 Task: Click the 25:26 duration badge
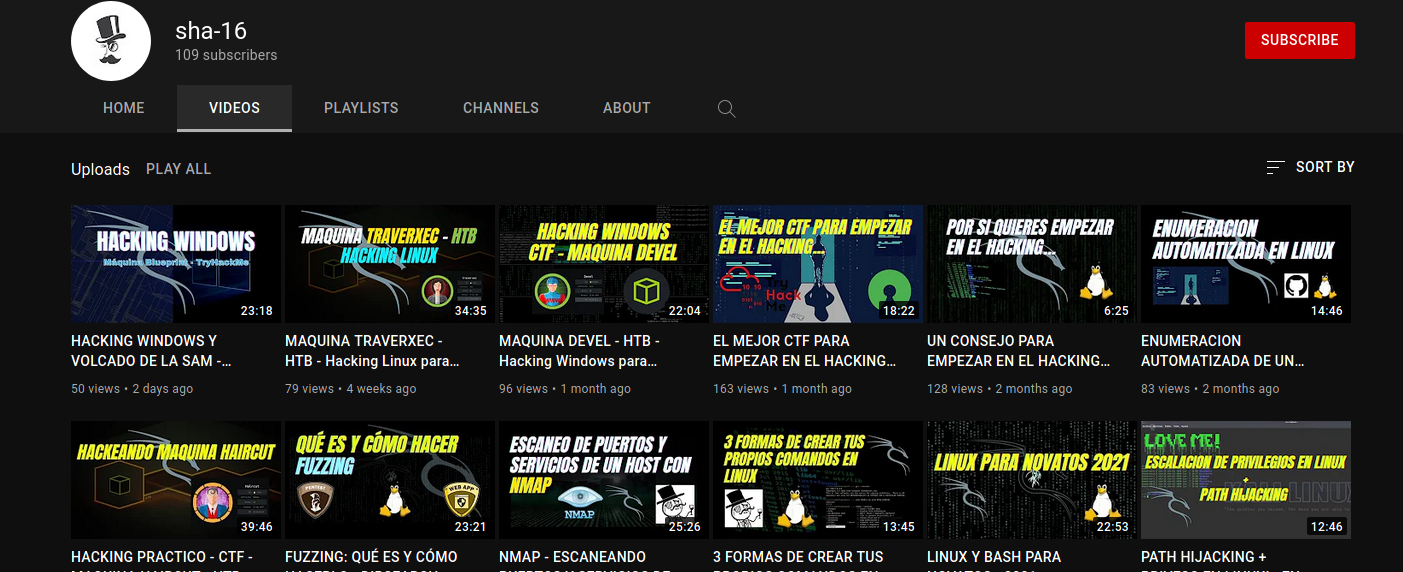tap(685, 527)
